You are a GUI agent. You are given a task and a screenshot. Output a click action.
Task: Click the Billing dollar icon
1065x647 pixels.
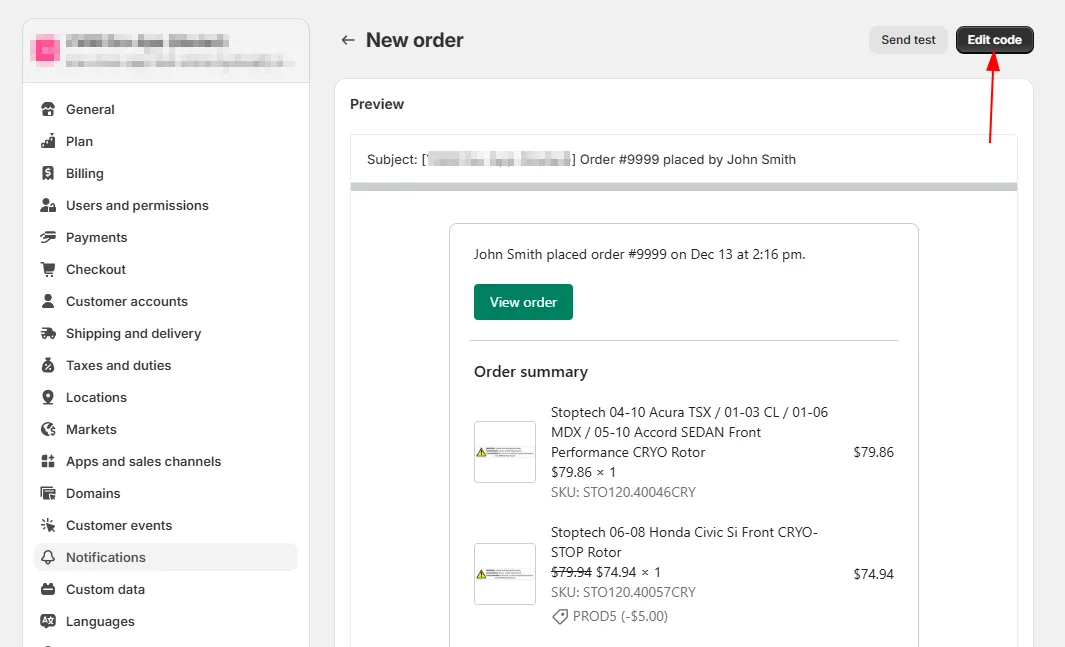[x=48, y=173]
